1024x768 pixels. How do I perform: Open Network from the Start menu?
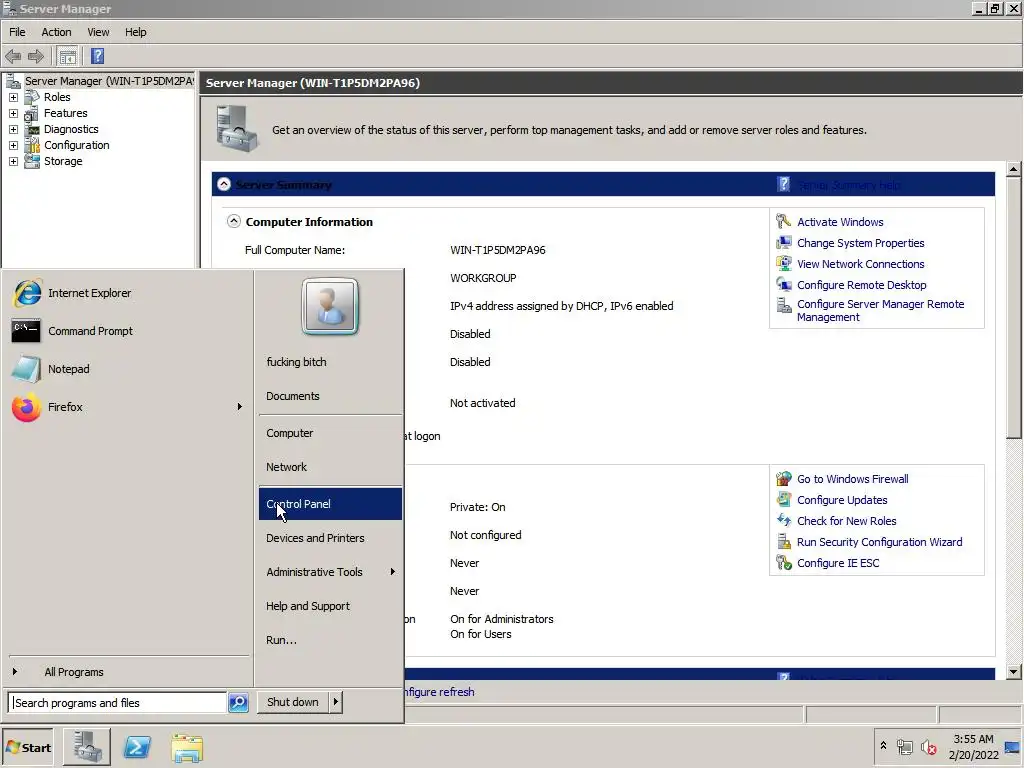[x=330, y=467]
